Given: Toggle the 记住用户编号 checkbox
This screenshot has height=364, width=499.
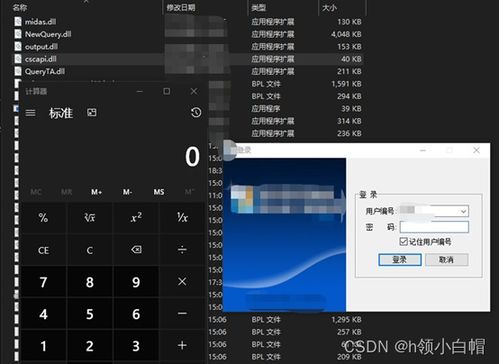Looking at the screenshot, I should click(x=403, y=241).
